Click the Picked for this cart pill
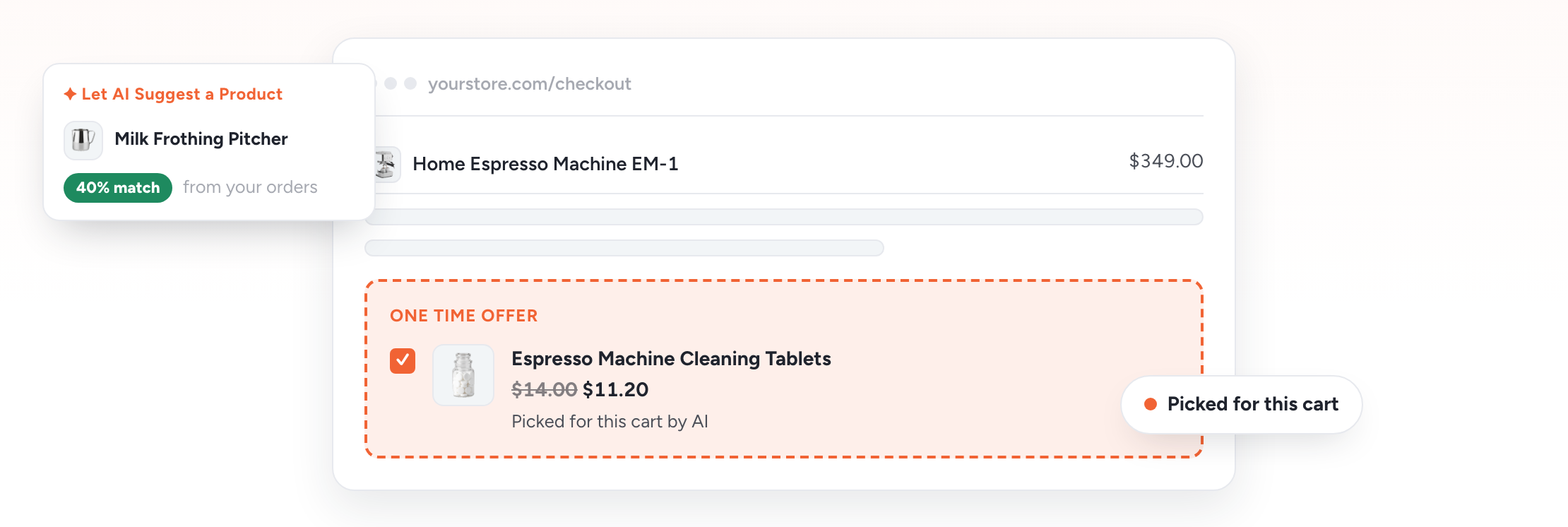 pos(1242,405)
